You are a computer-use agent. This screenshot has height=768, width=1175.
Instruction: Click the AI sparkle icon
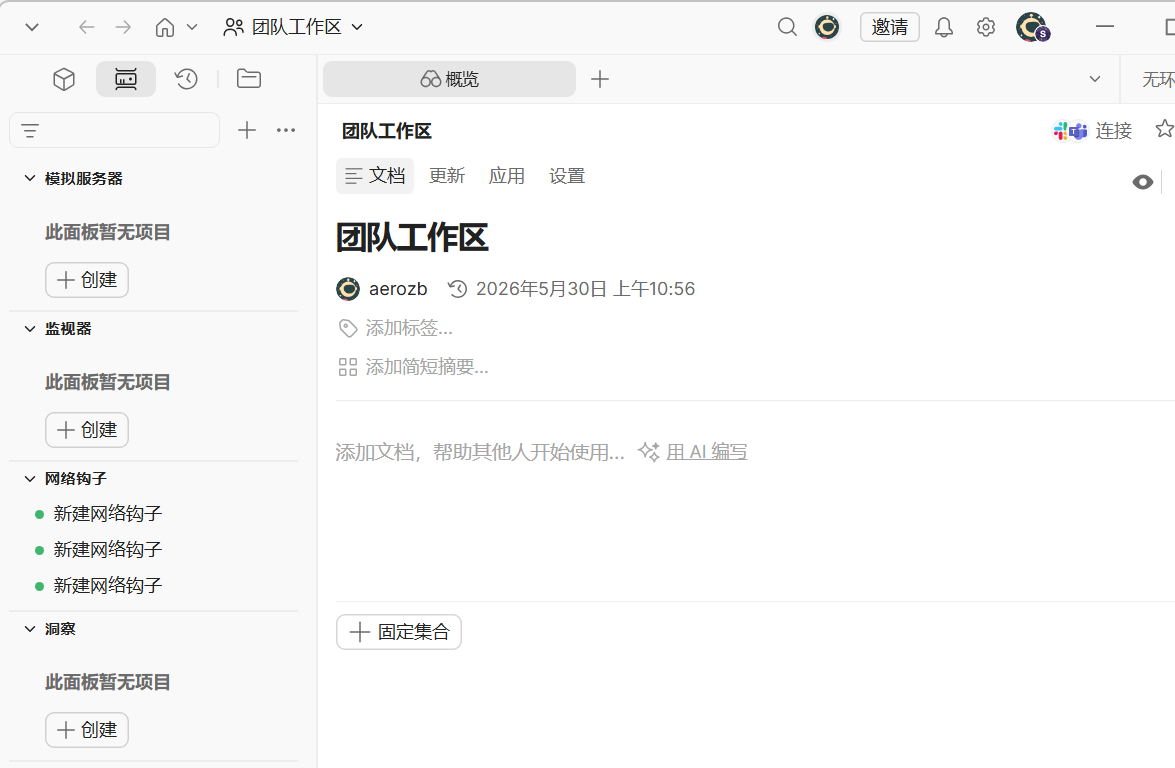649,452
